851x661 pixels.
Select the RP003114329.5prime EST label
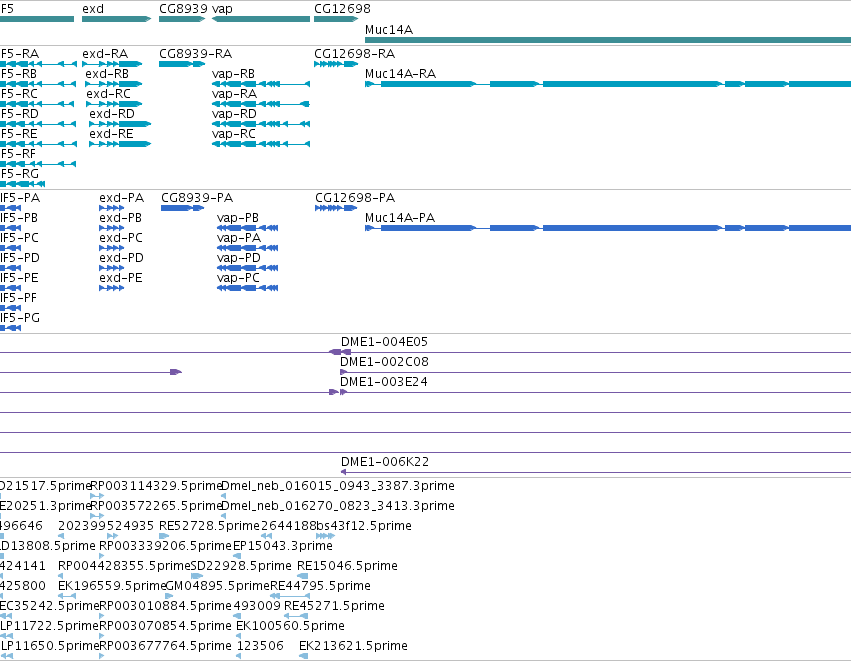(x=156, y=486)
